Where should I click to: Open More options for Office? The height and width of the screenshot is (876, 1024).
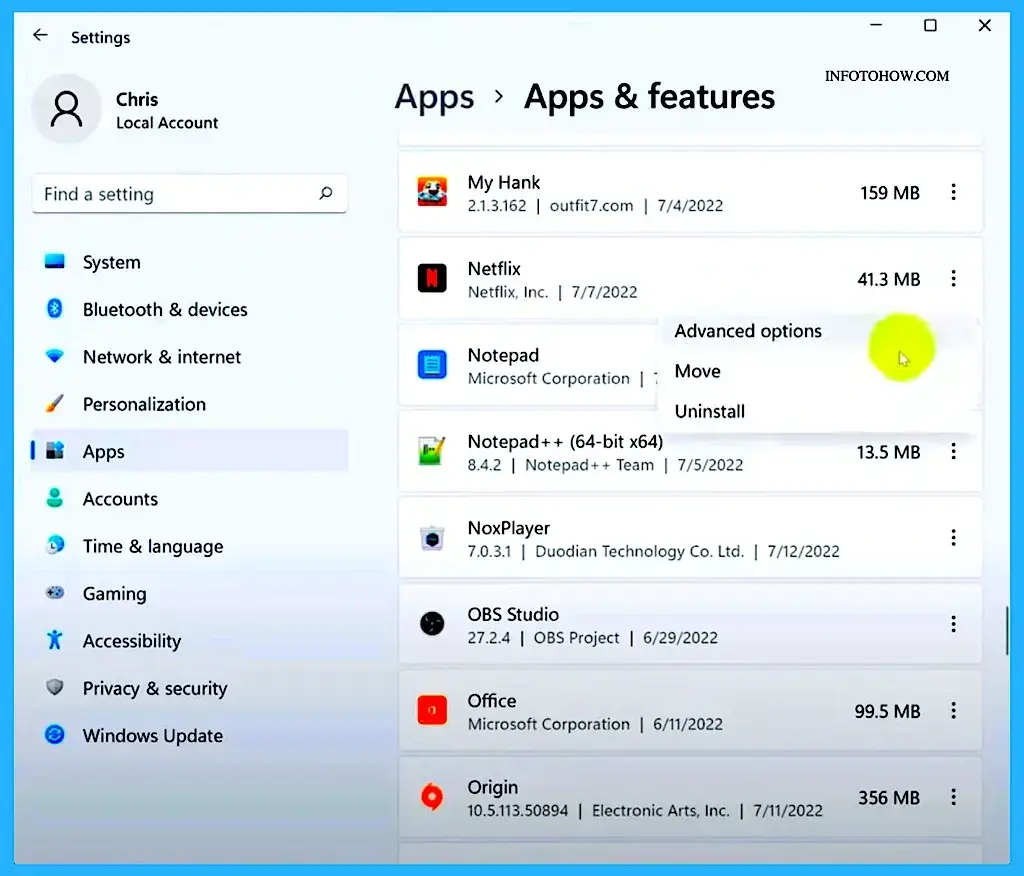[x=953, y=711]
